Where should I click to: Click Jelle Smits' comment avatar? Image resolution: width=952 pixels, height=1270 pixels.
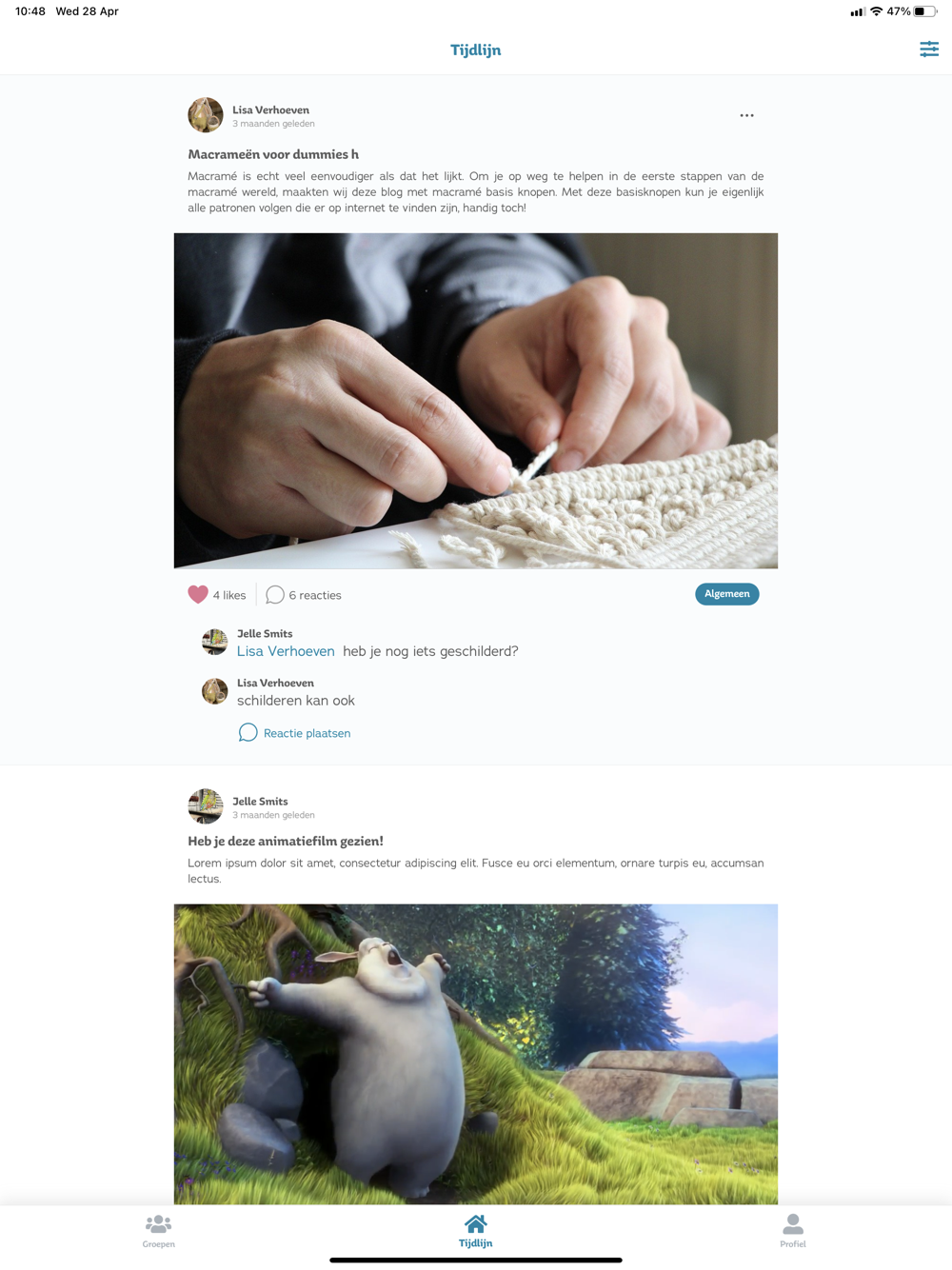[215, 642]
